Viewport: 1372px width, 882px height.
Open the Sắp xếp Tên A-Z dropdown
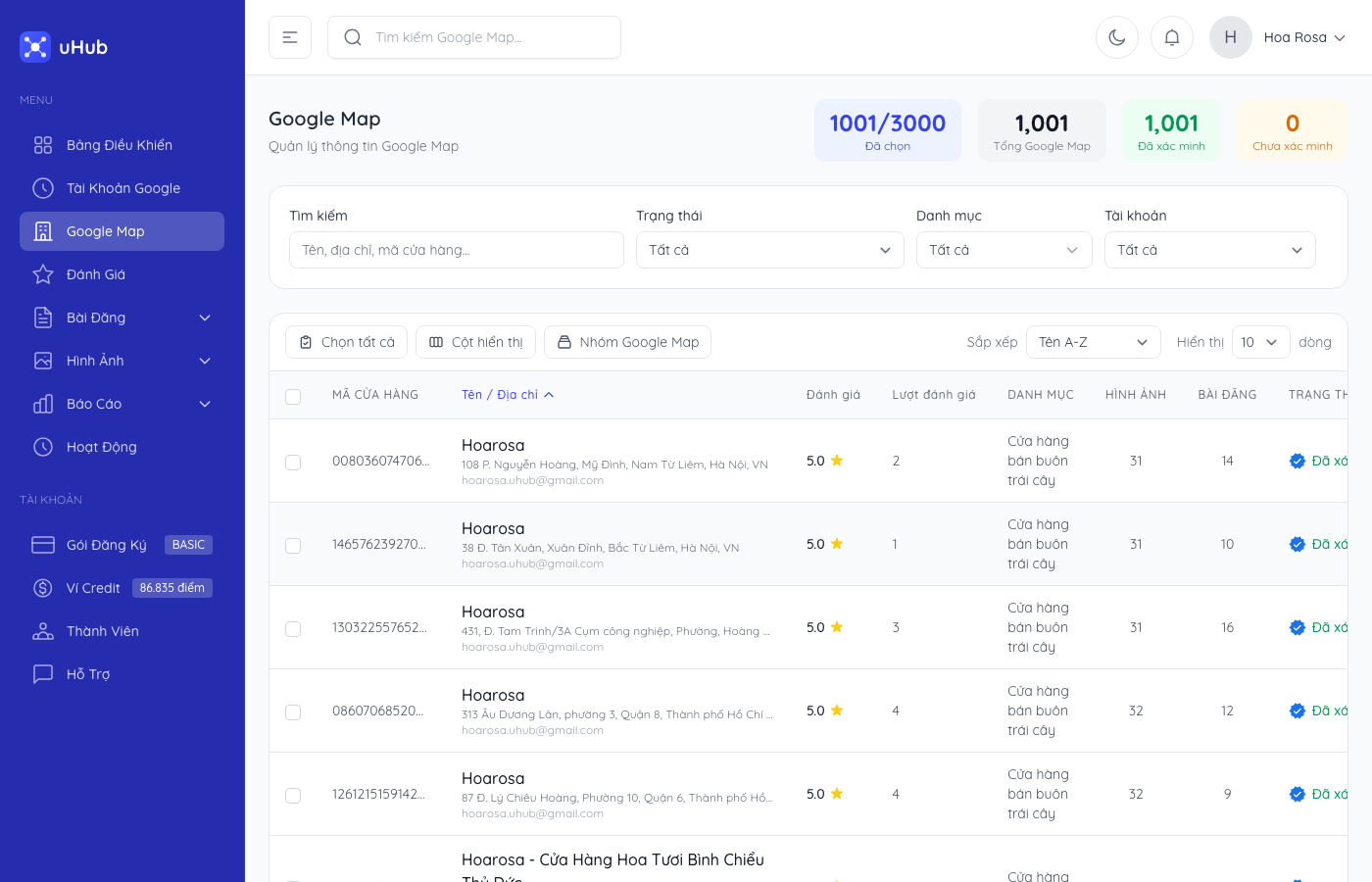pos(1093,342)
